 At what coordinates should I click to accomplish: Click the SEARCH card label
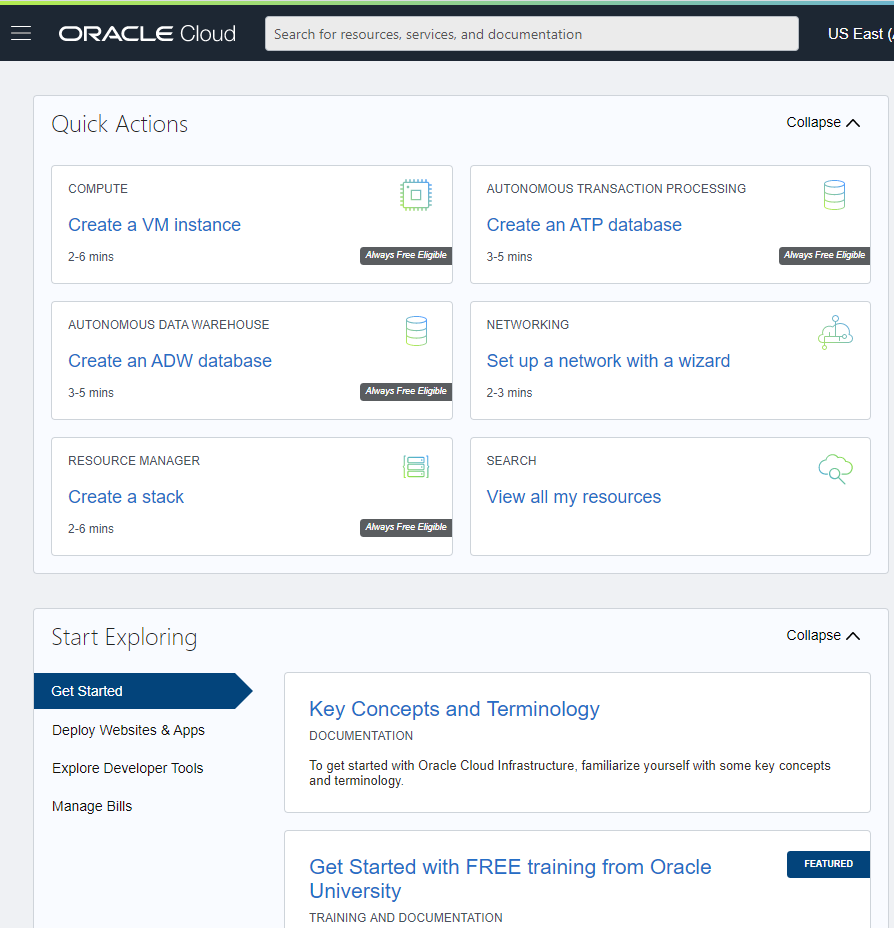tap(511, 461)
